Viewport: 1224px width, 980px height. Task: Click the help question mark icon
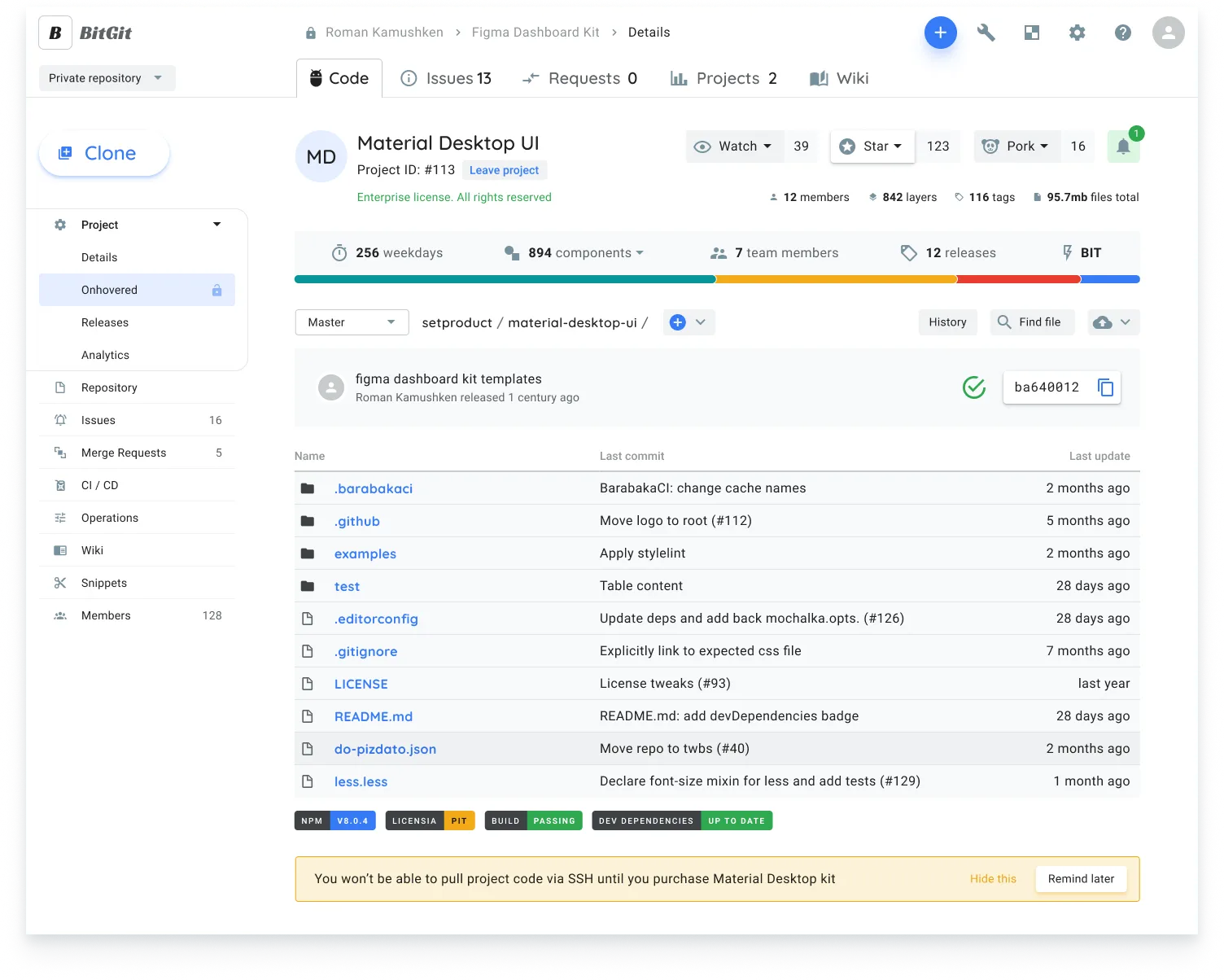(1122, 33)
